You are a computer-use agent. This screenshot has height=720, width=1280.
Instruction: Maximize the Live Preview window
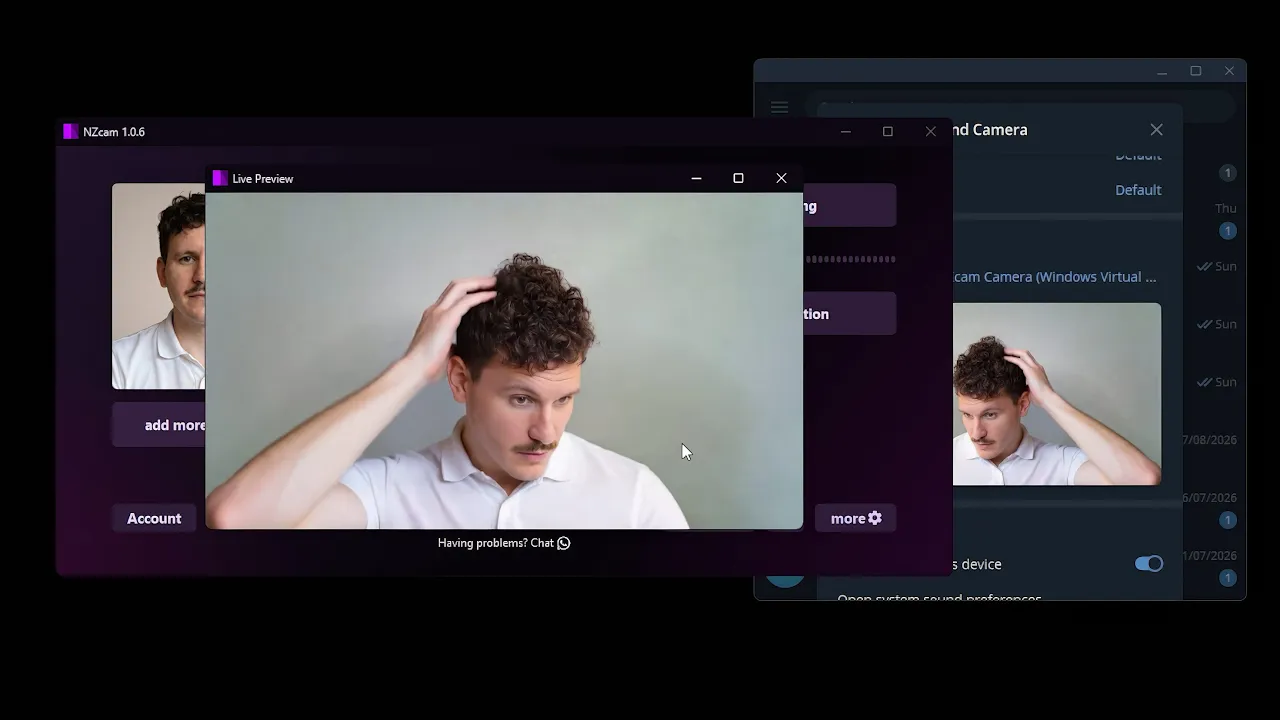738,178
